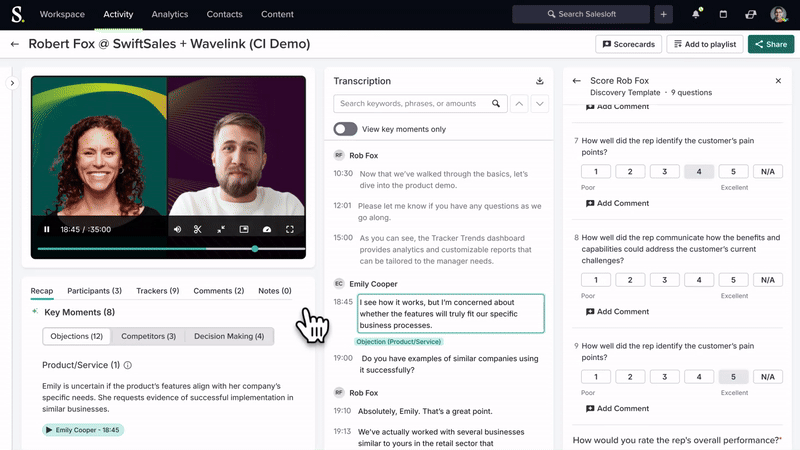Close the Score Rob Fox panel
Image resolution: width=800 pixels, height=450 pixels.
pos(778,81)
